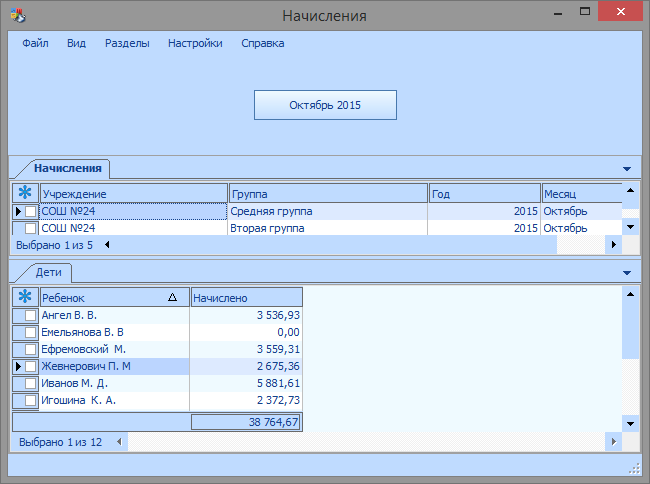650x484 pixels.
Task: Click the Выбрано 1 из 5 status text
Action: (54, 245)
